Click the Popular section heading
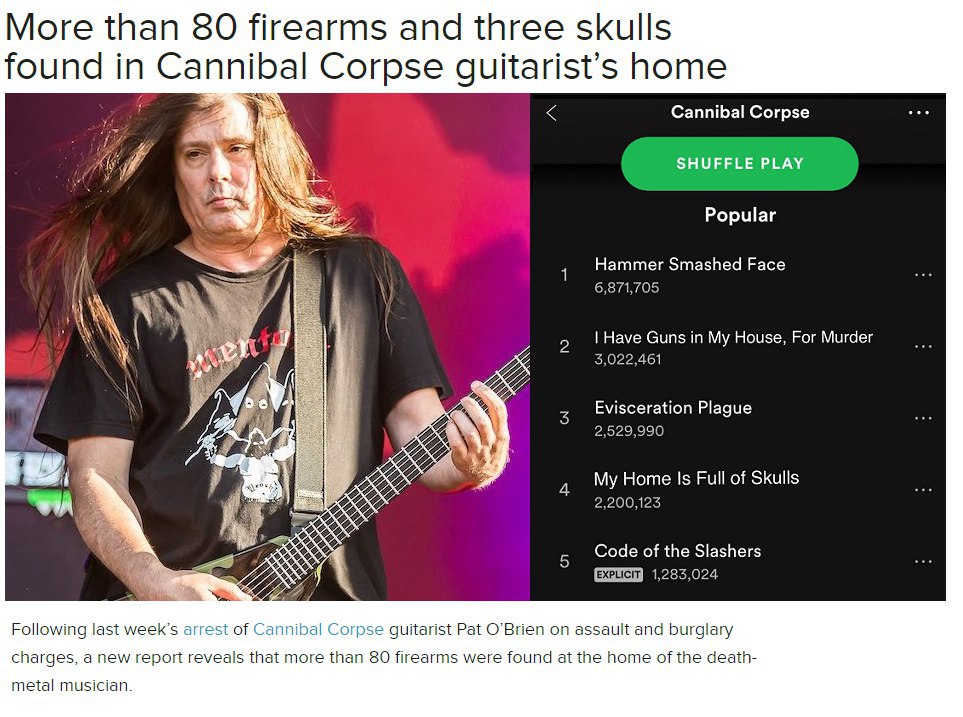Image resolution: width=963 pixels, height=717 pixels. [x=740, y=215]
